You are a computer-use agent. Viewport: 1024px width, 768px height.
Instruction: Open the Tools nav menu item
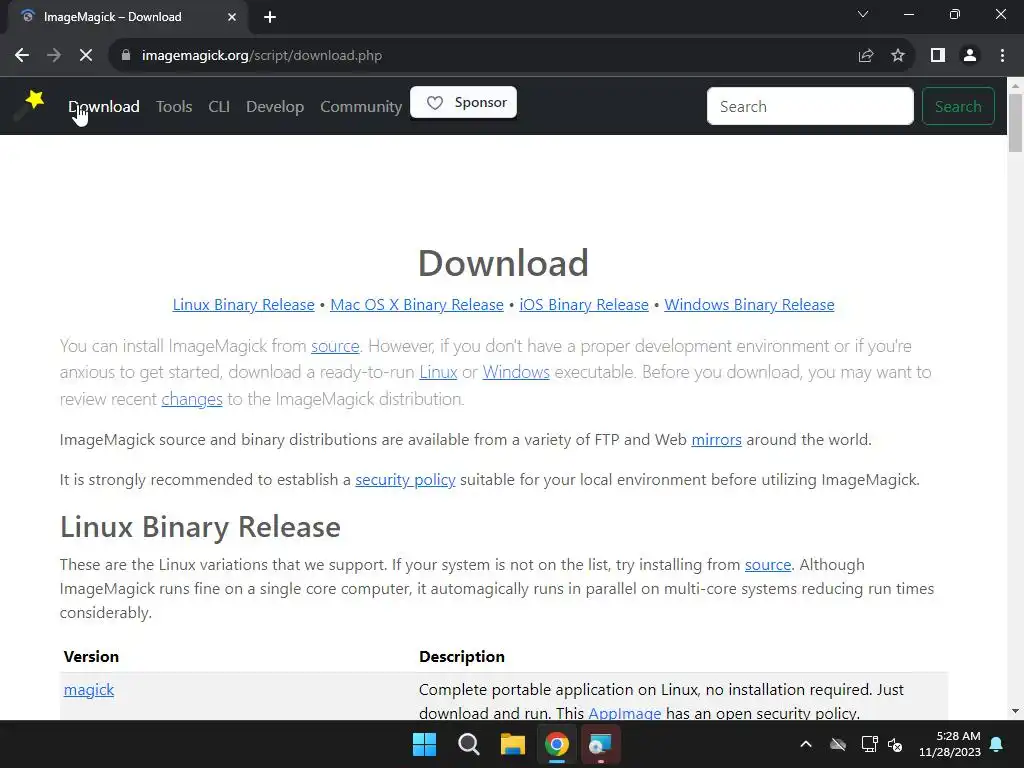[x=174, y=106]
